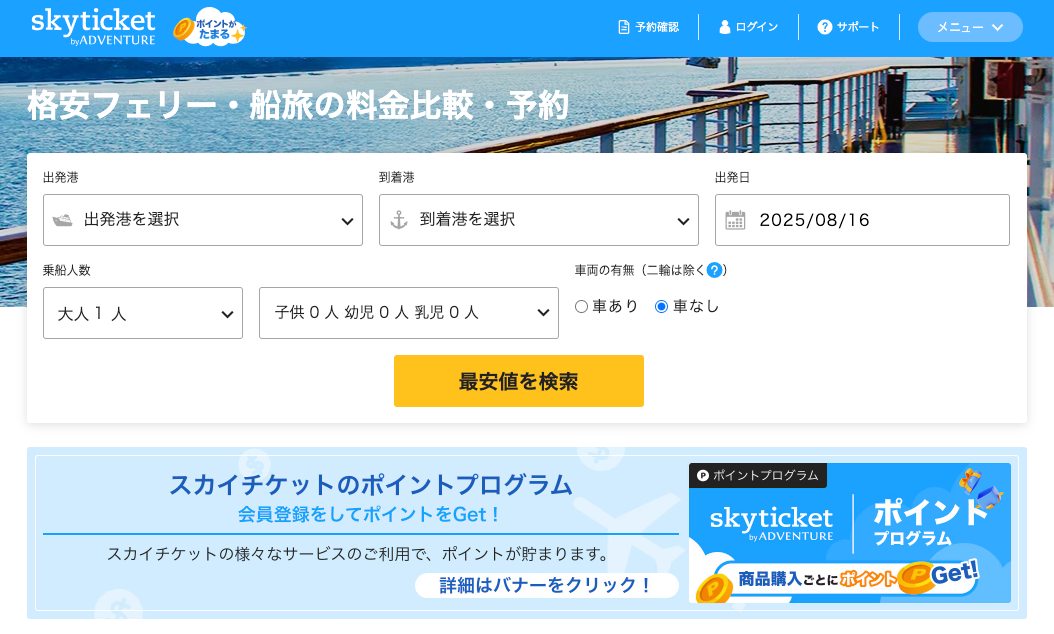Click the points cloud badge icon
This screenshot has height=634, width=1054.
coord(209,27)
